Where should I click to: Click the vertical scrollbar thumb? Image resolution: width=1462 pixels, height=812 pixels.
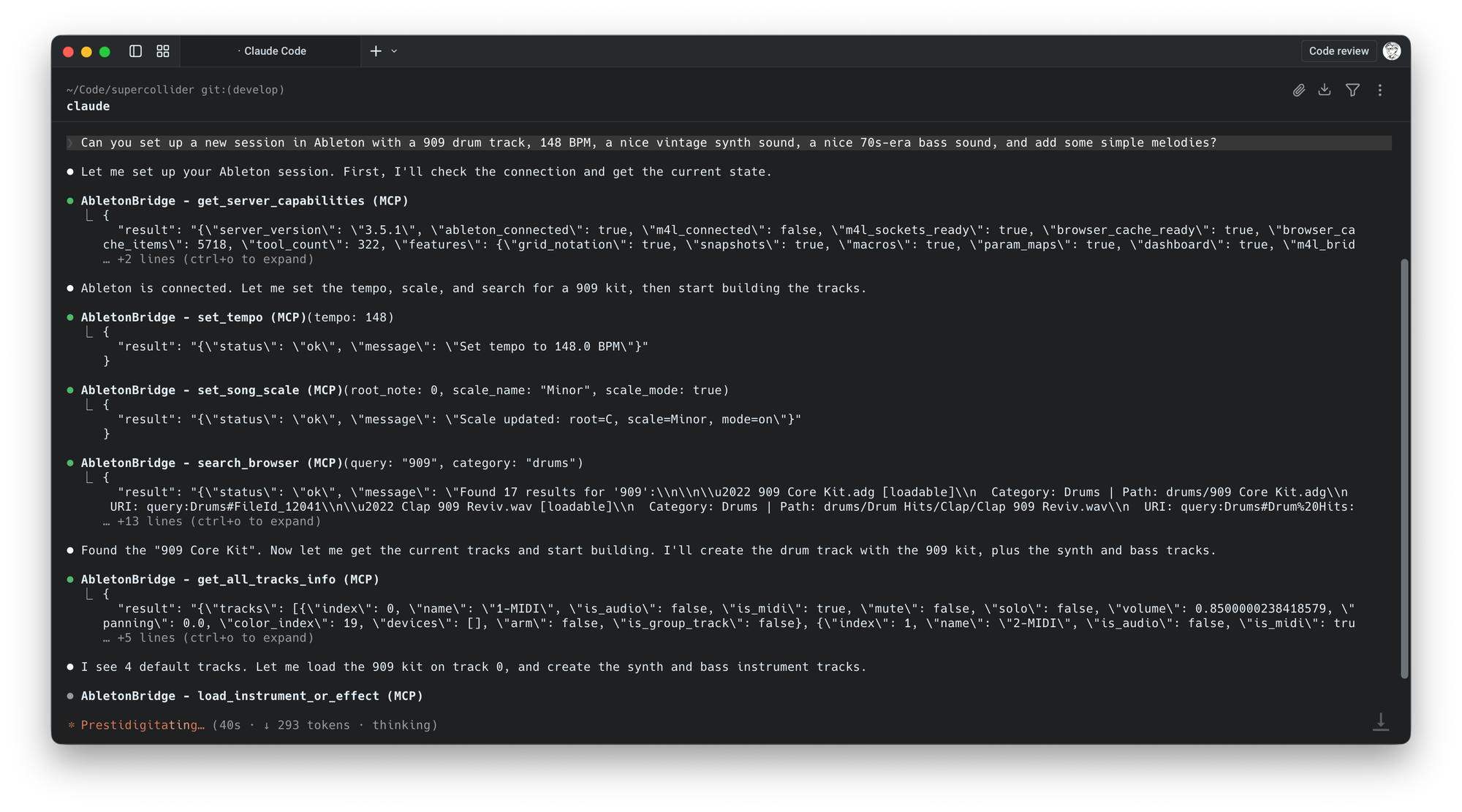pyautogui.click(x=1404, y=468)
